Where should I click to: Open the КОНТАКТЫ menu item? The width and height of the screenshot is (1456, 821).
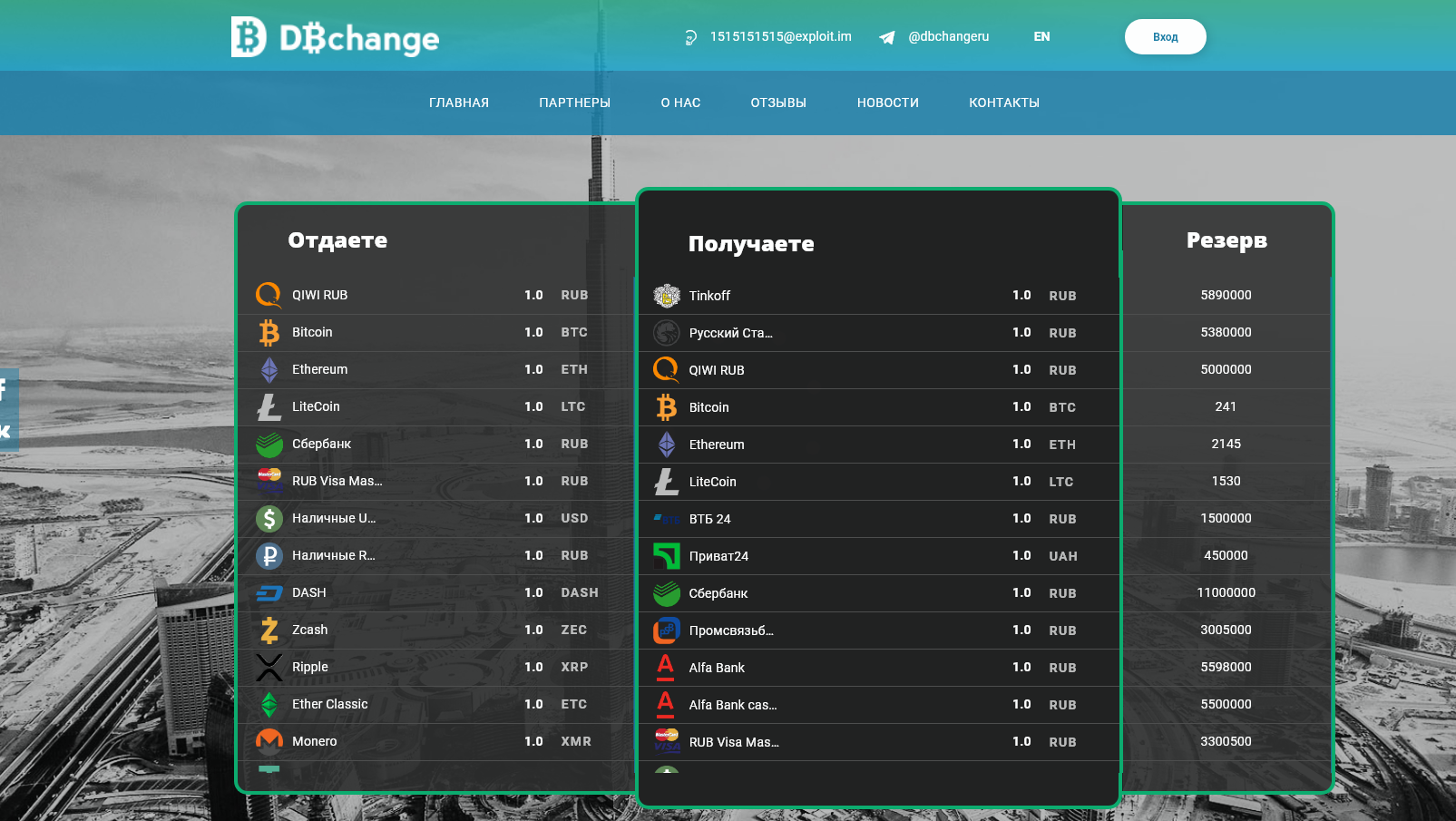(x=1004, y=103)
